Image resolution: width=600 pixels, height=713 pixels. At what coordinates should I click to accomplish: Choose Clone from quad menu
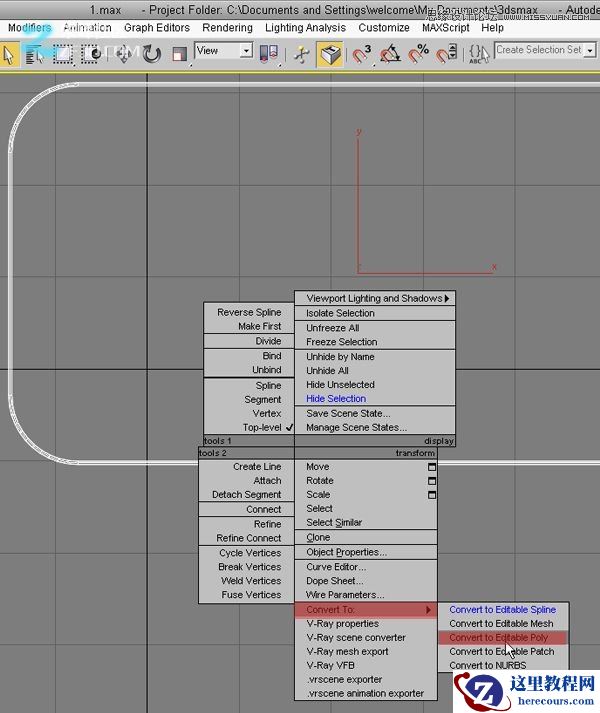(366, 537)
